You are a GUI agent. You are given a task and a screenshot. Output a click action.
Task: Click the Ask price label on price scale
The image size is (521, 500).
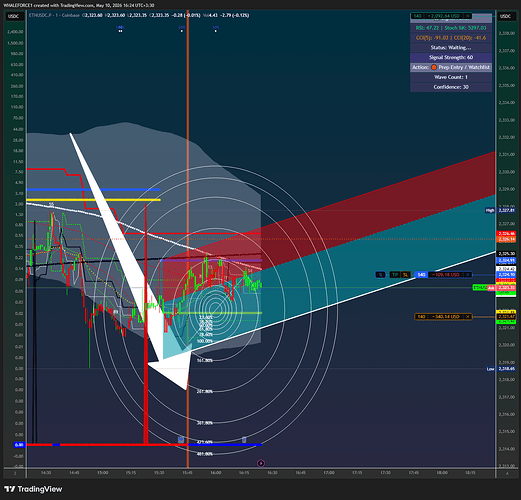click(491, 287)
